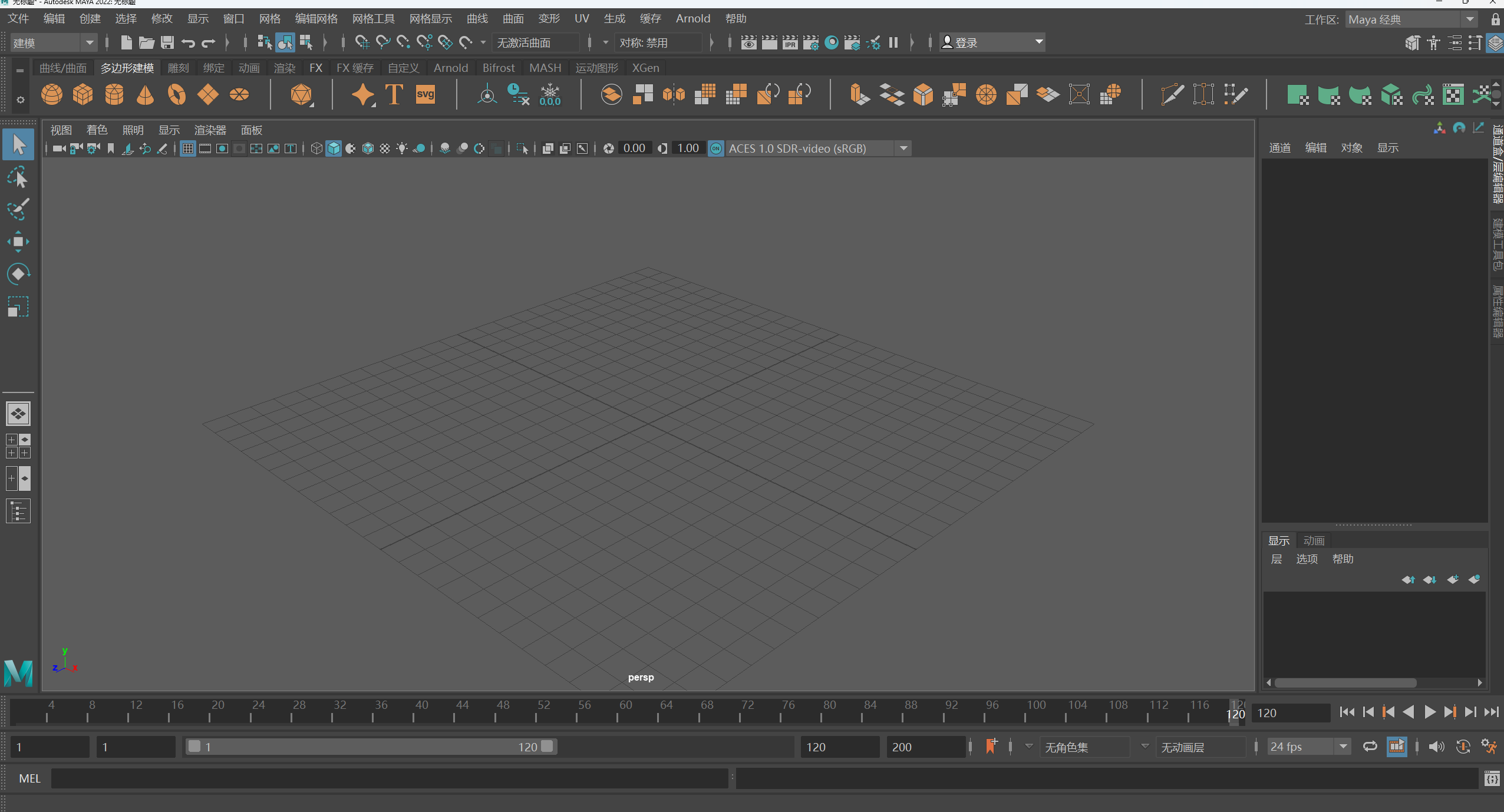Viewport: 1504px width, 812px height.
Task: Click the SVG import shelf icon
Action: 425,94
